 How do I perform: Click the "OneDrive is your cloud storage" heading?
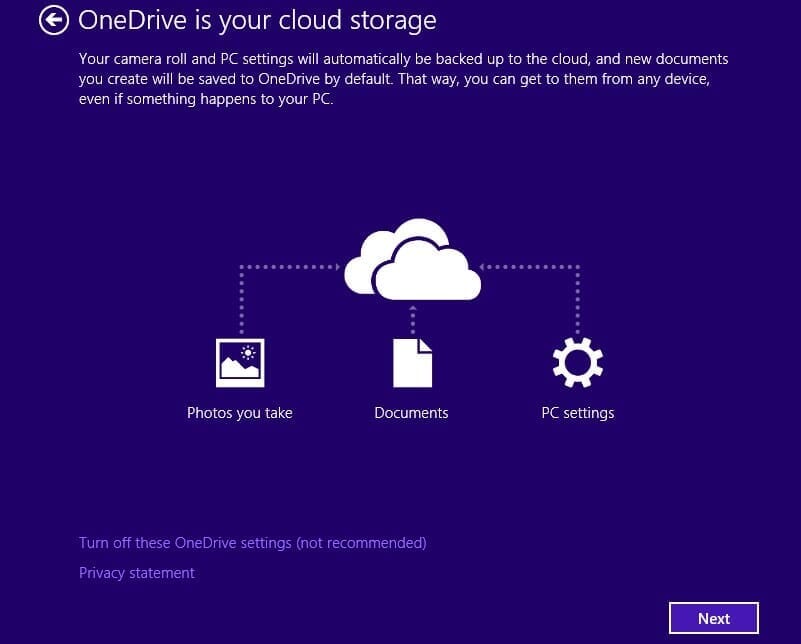tap(257, 20)
